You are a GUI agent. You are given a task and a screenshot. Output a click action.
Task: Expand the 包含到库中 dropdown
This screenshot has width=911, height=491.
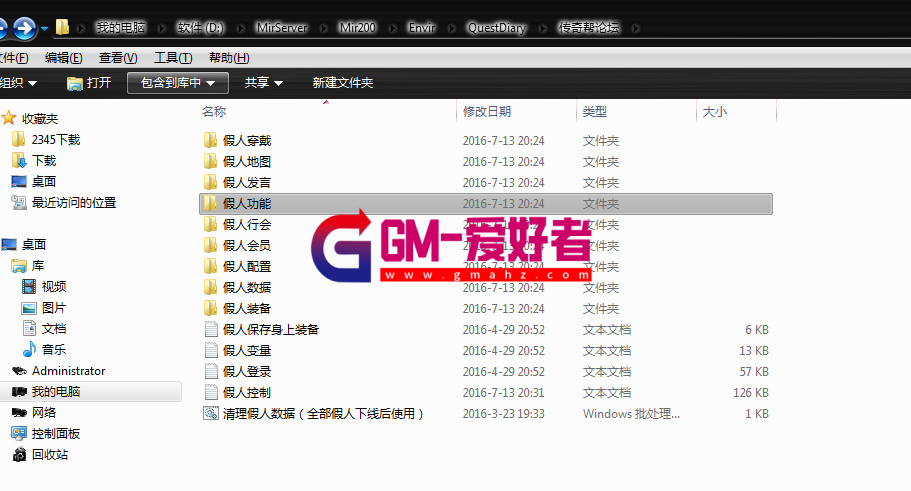tap(178, 83)
